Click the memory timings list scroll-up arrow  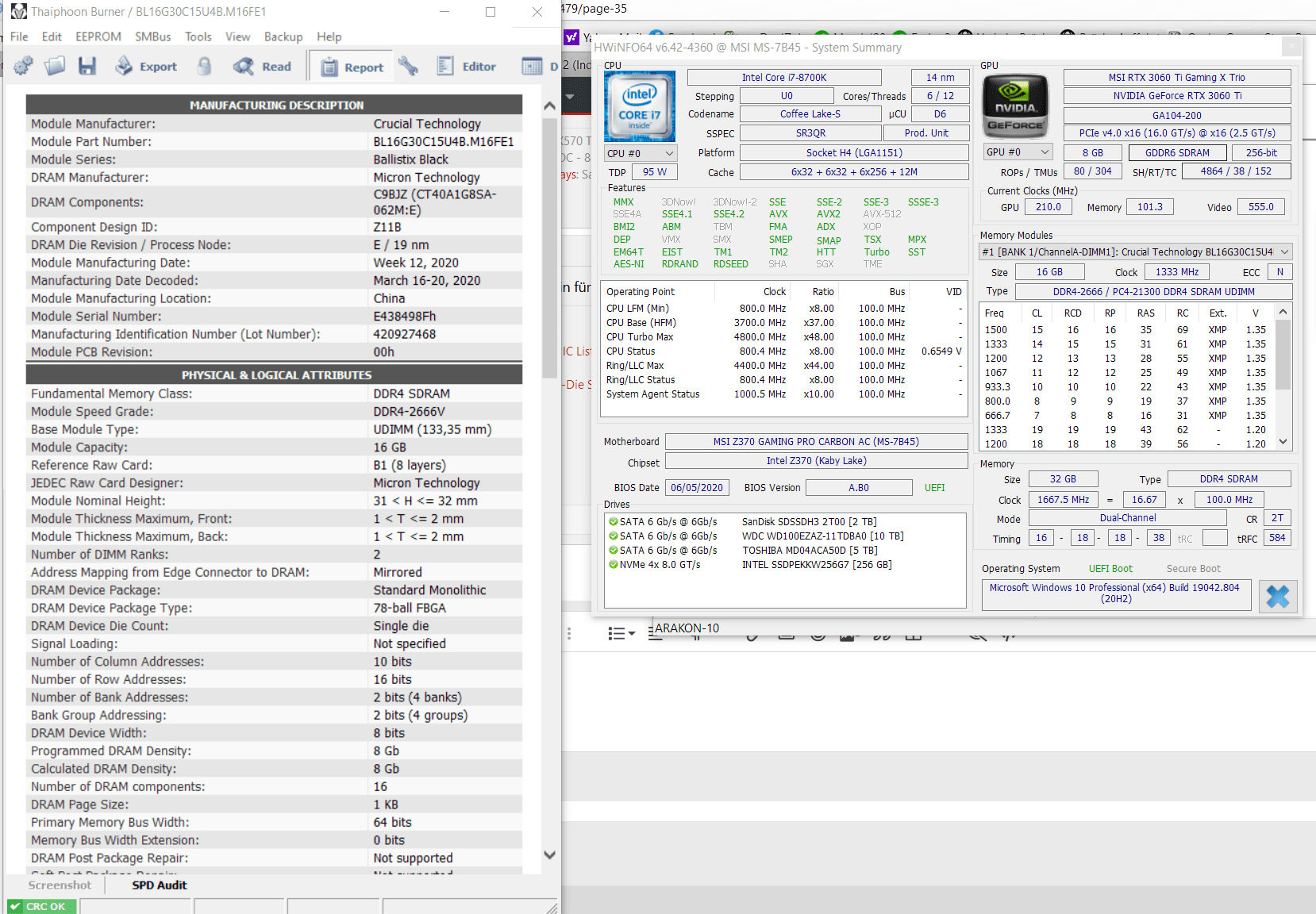[1283, 312]
